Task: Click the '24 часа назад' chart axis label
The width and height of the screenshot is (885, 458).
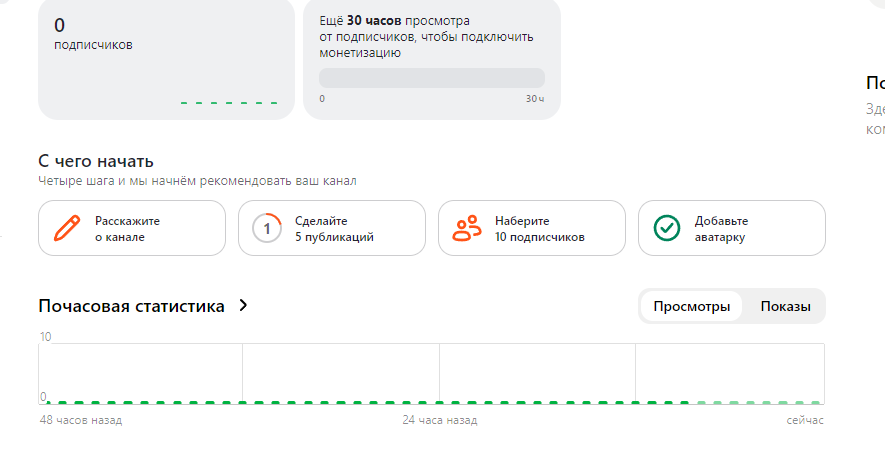Action: [439, 420]
